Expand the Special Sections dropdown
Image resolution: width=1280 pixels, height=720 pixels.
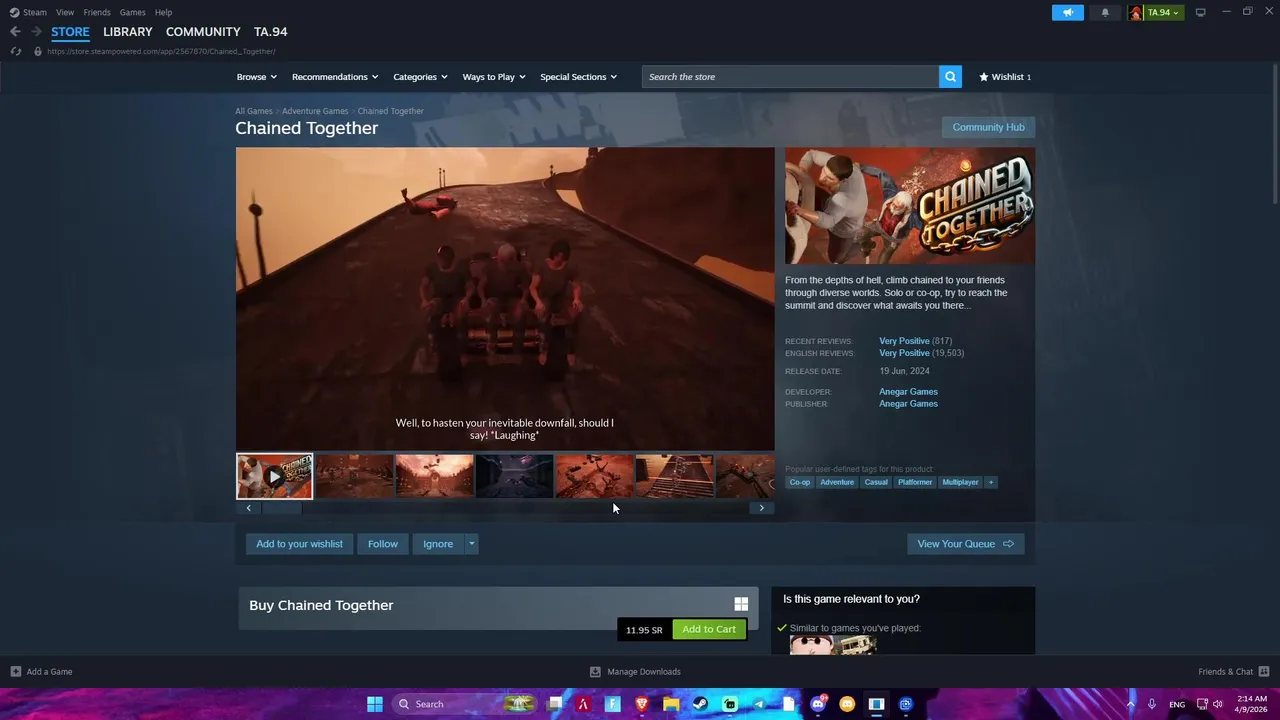[x=579, y=77]
